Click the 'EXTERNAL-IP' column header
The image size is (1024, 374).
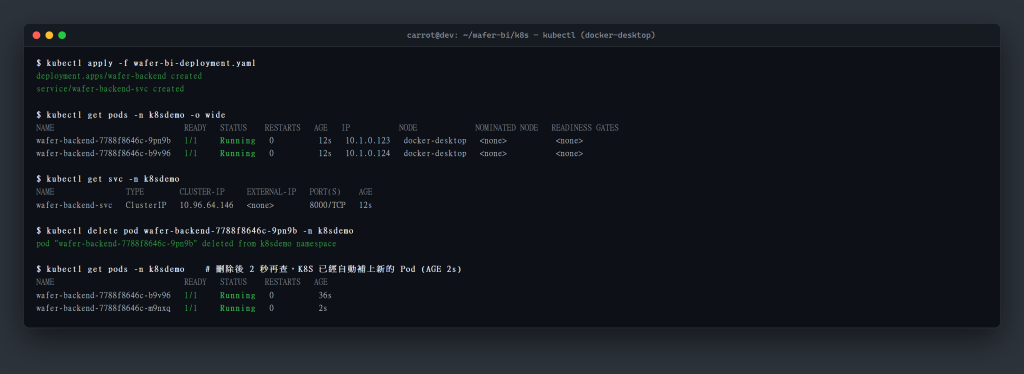click(271, 192)
